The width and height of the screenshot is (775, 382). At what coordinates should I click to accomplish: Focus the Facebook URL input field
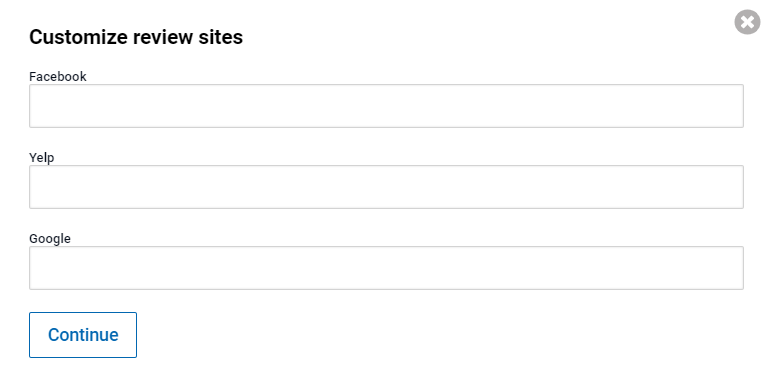386,106
